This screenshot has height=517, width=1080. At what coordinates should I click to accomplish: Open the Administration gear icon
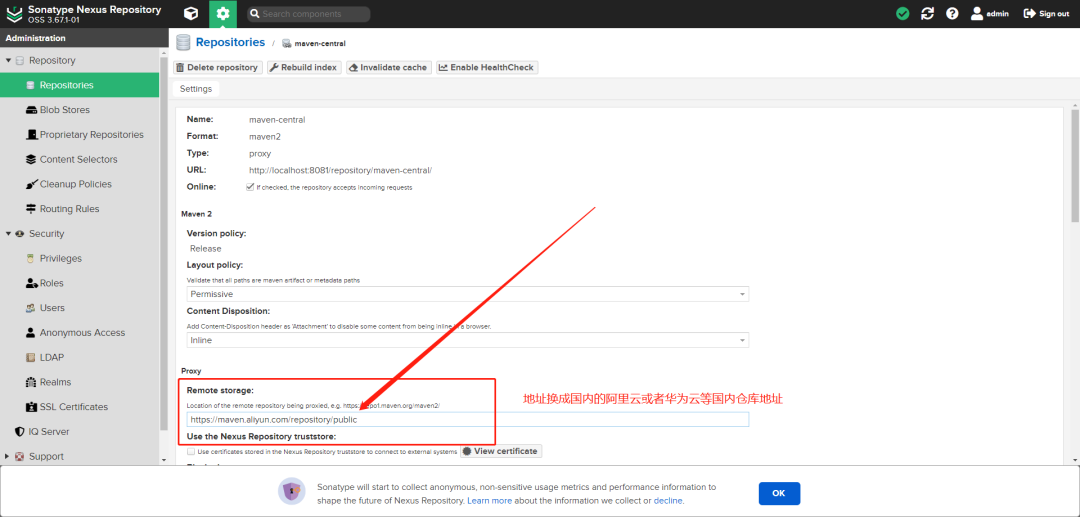(222, 14)
